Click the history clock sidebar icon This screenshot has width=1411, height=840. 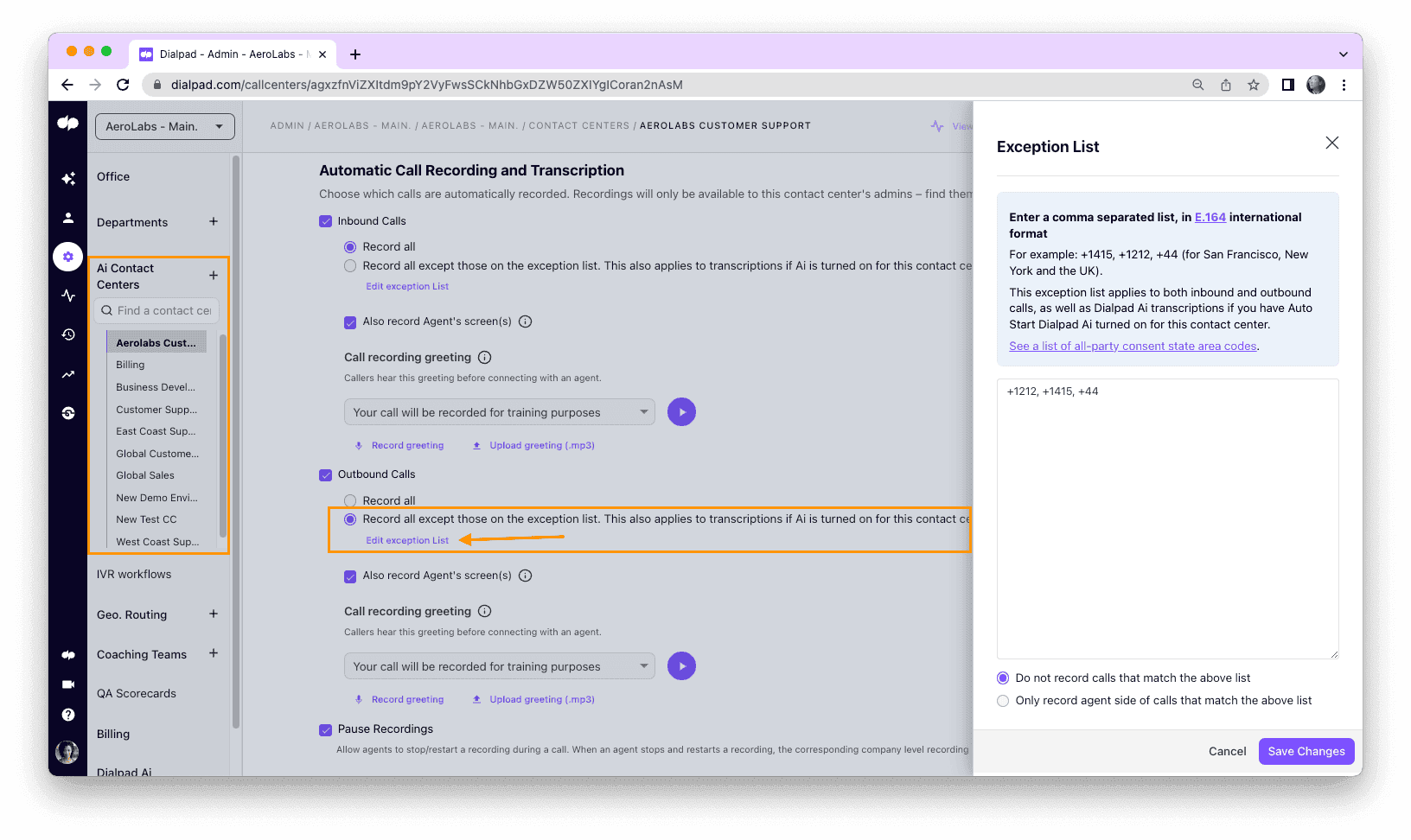point(68,334)
